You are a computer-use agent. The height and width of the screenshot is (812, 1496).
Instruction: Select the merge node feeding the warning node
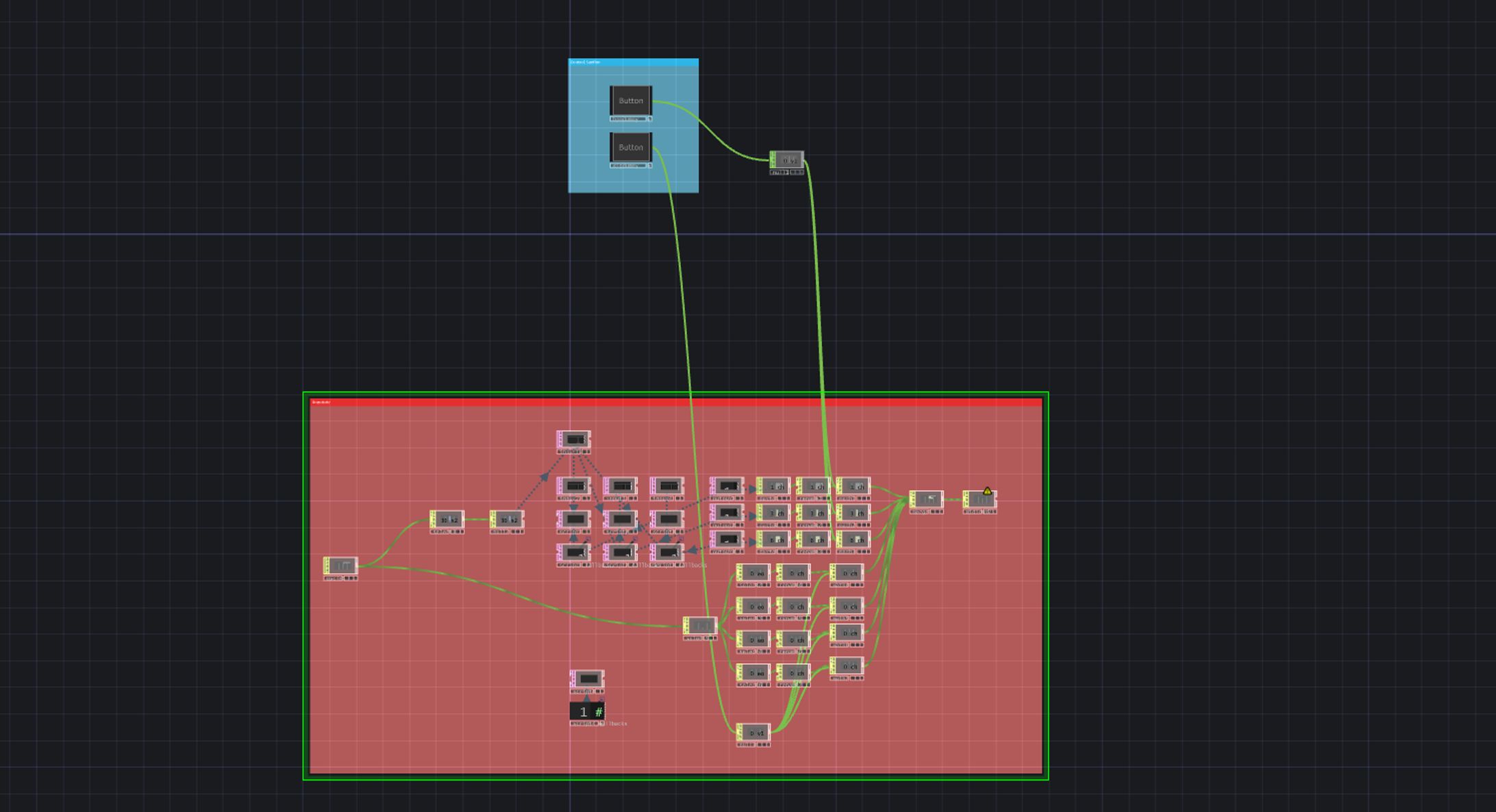tap(927, 500)
